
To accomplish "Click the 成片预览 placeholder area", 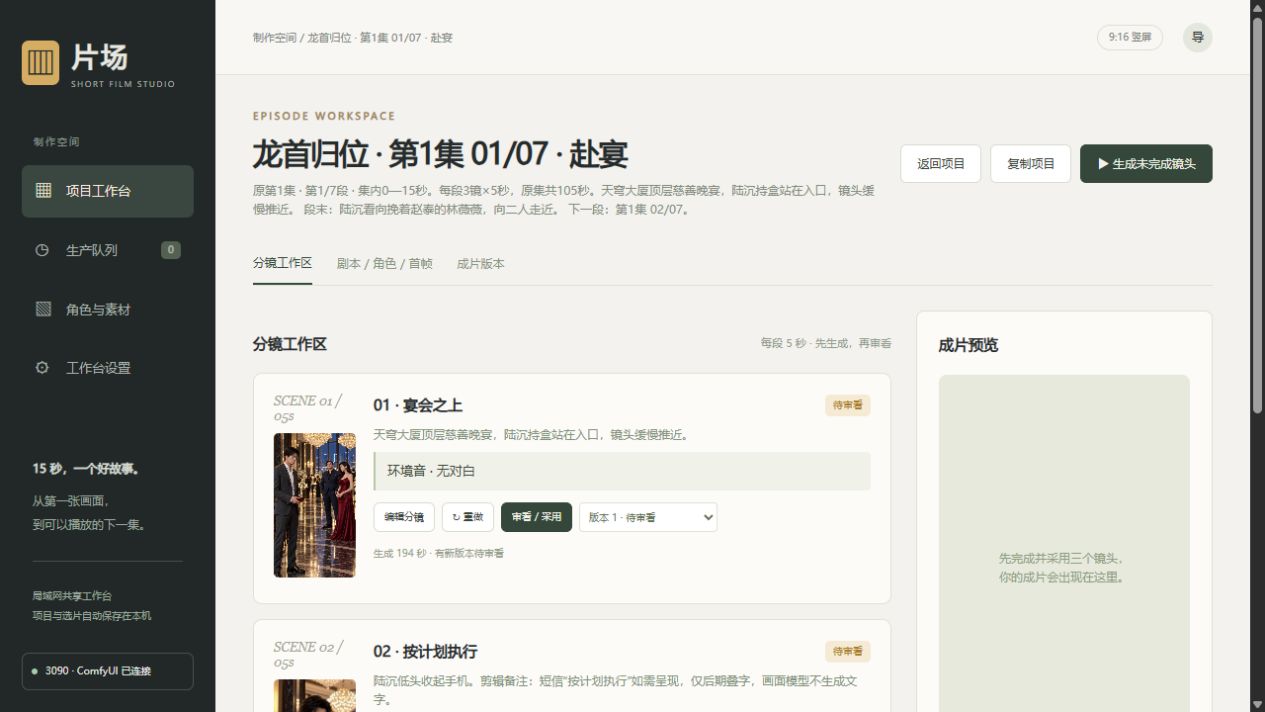I will pyautogui.click(x=1064, y=543).
